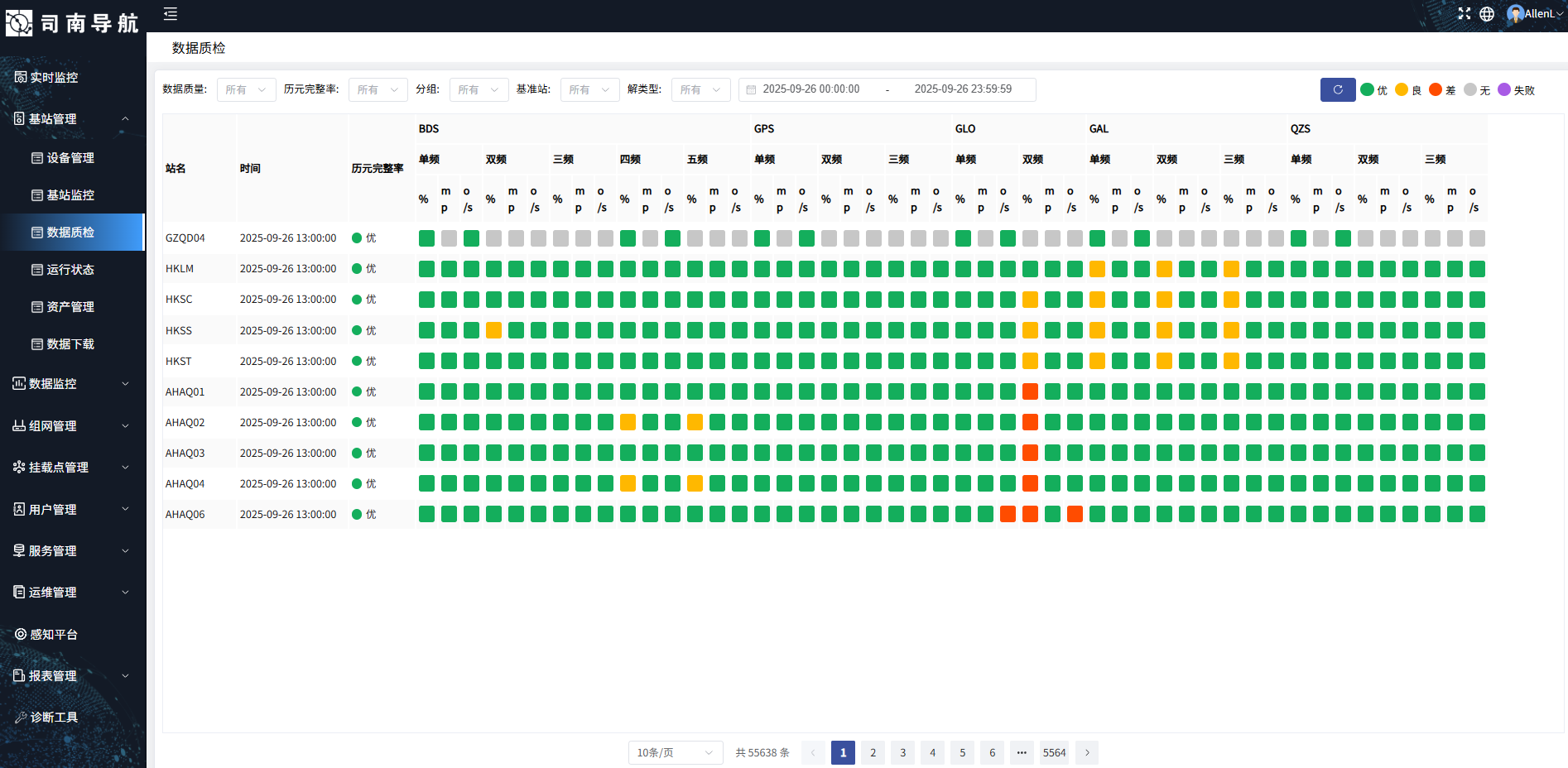This screenshot has height=768, width=1568.
Task: Select 数据下载 menu item
Action: pos(73,343)
